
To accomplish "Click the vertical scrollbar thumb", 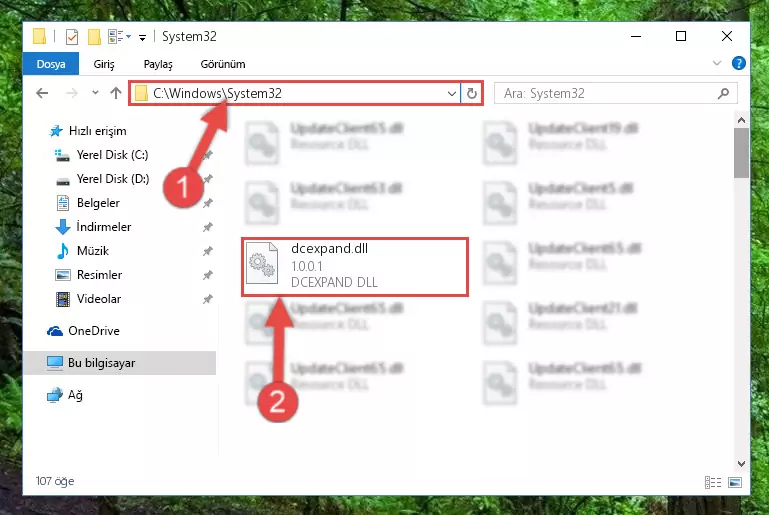I will [741, 153].
